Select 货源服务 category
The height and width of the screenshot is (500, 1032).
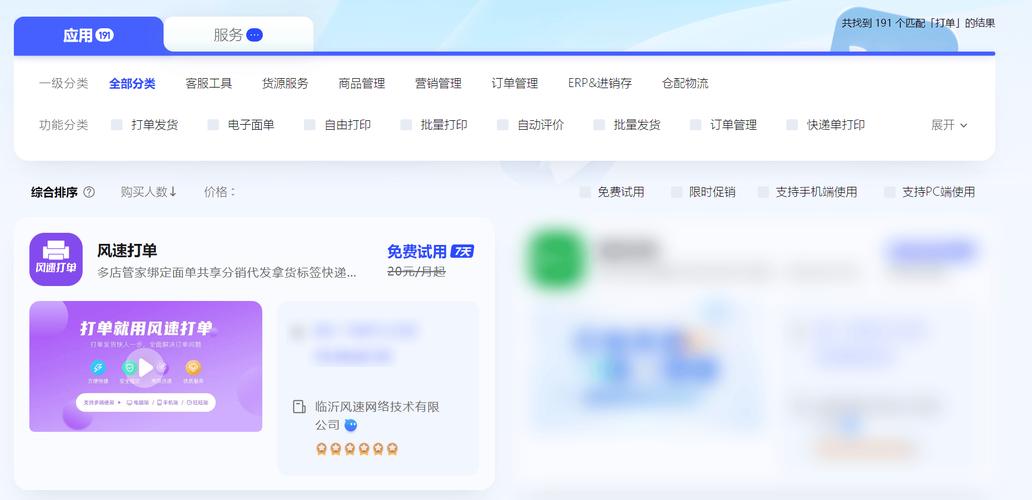point(285,84)
